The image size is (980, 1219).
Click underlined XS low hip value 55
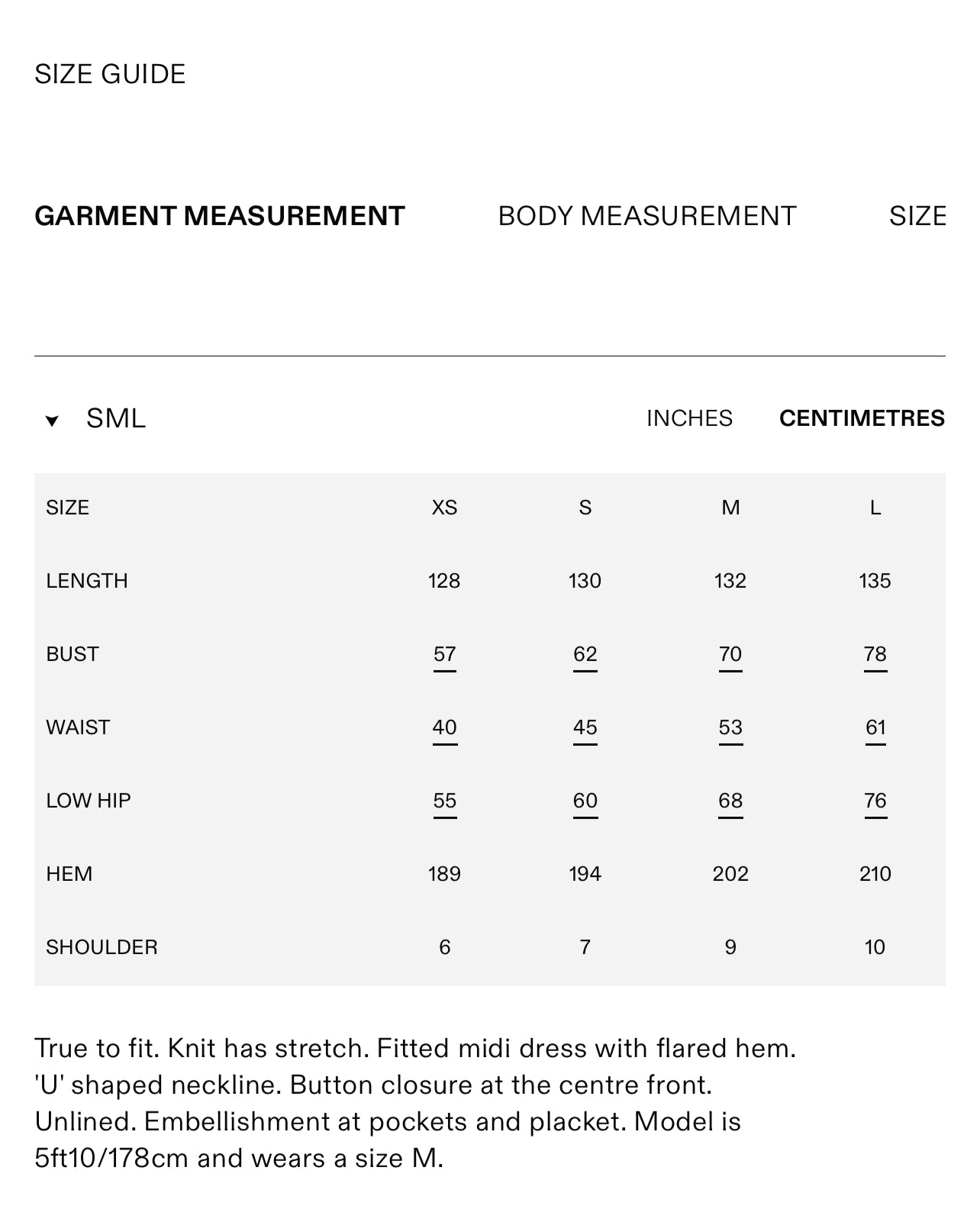444,801
